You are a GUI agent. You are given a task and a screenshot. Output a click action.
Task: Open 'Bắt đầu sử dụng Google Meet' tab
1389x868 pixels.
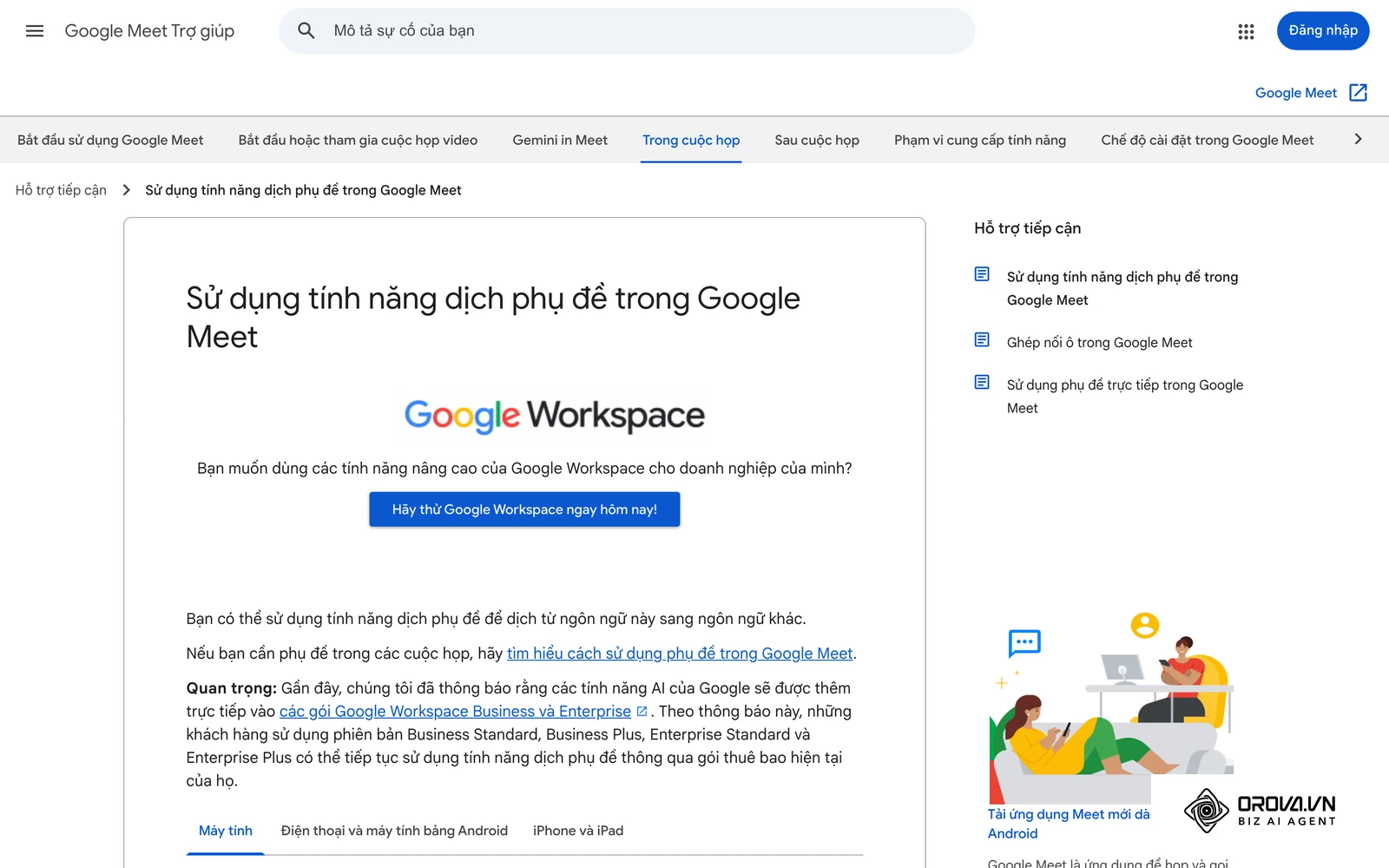tap(110, 141)
